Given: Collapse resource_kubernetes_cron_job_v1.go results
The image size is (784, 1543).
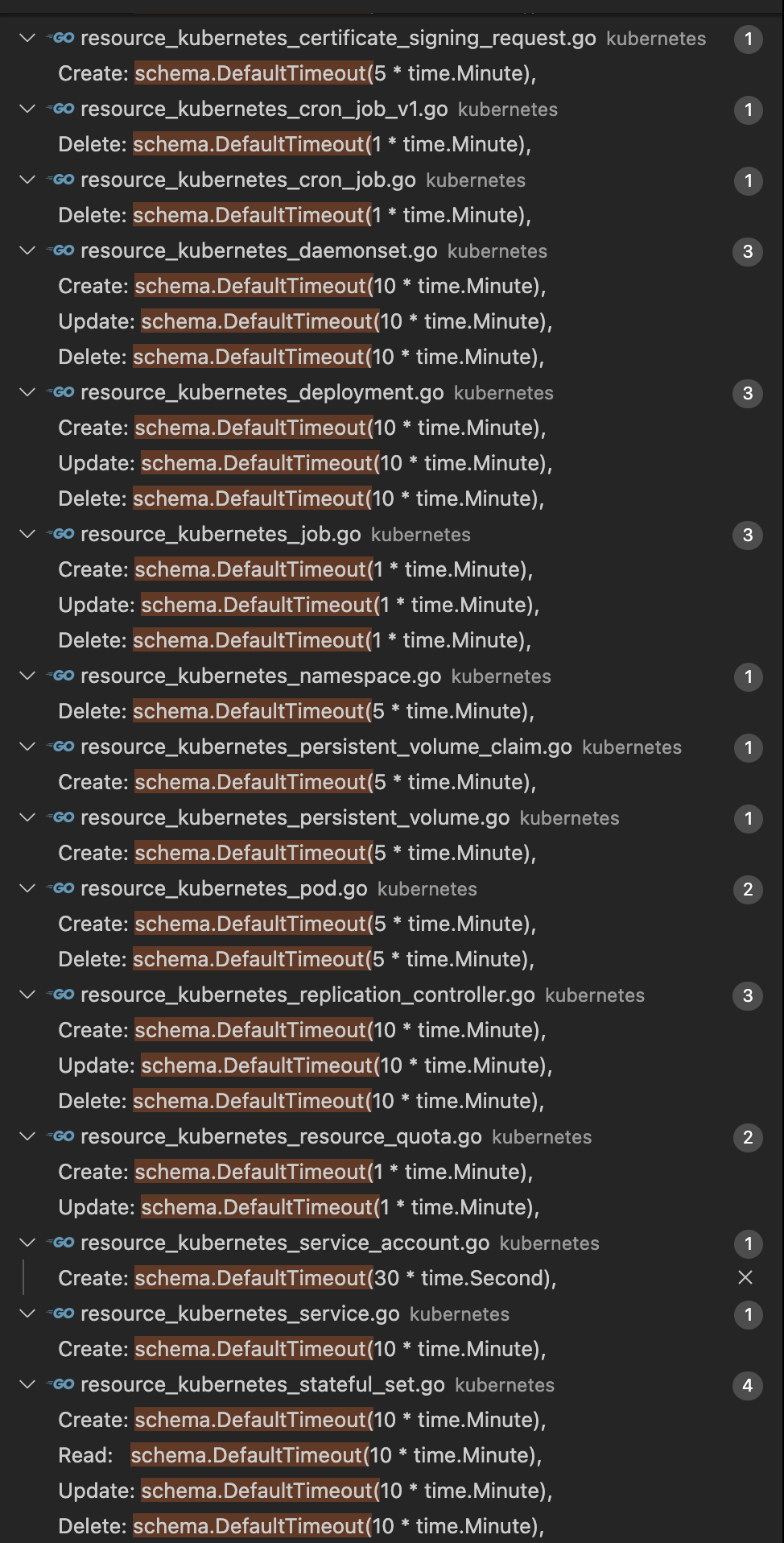Looking at the screenshot, I should tap(27, 109).
